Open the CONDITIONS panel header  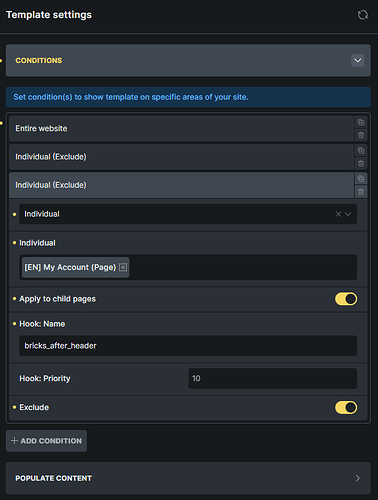[x=188, y=61]
